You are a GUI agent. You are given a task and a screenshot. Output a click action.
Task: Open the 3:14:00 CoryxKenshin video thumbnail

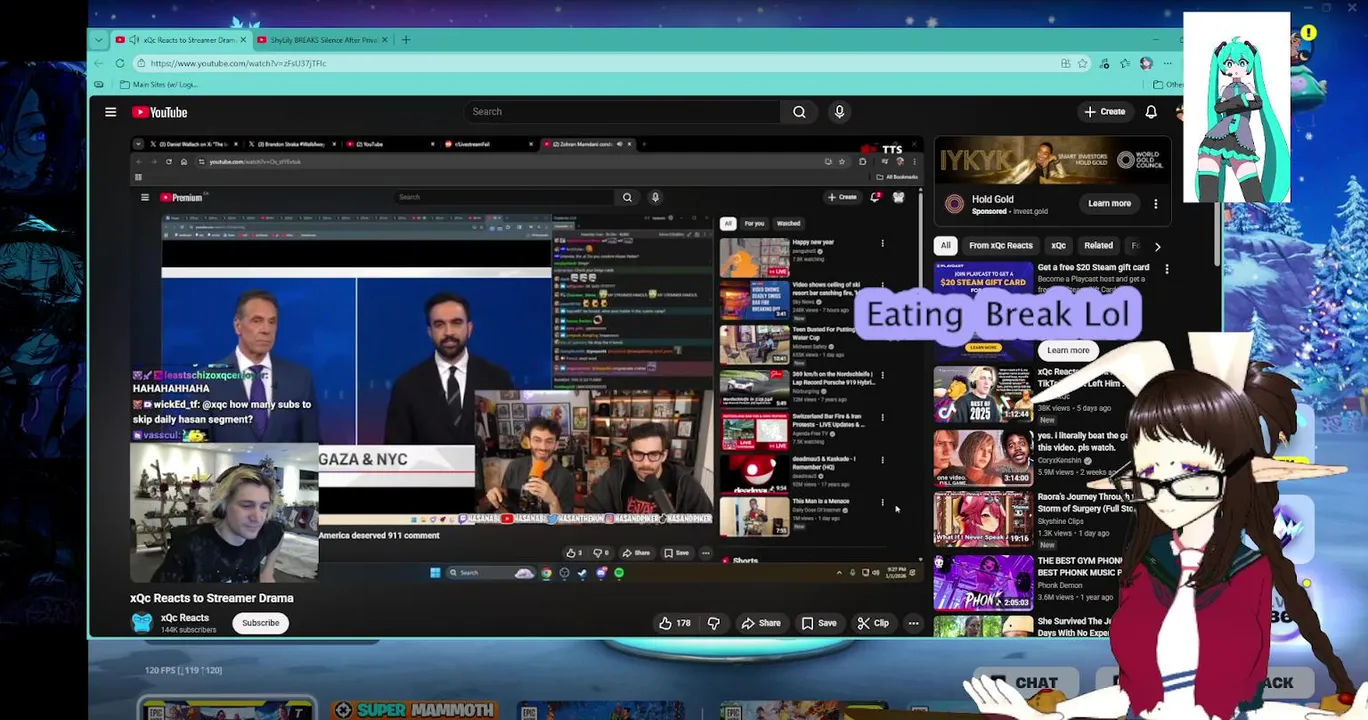(x=983, y=456)
